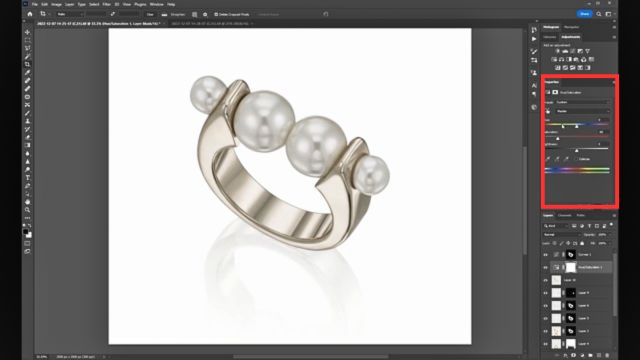
Task: Add a Curves adjustment from Adjustments panel
Action: tap(573, 51)
